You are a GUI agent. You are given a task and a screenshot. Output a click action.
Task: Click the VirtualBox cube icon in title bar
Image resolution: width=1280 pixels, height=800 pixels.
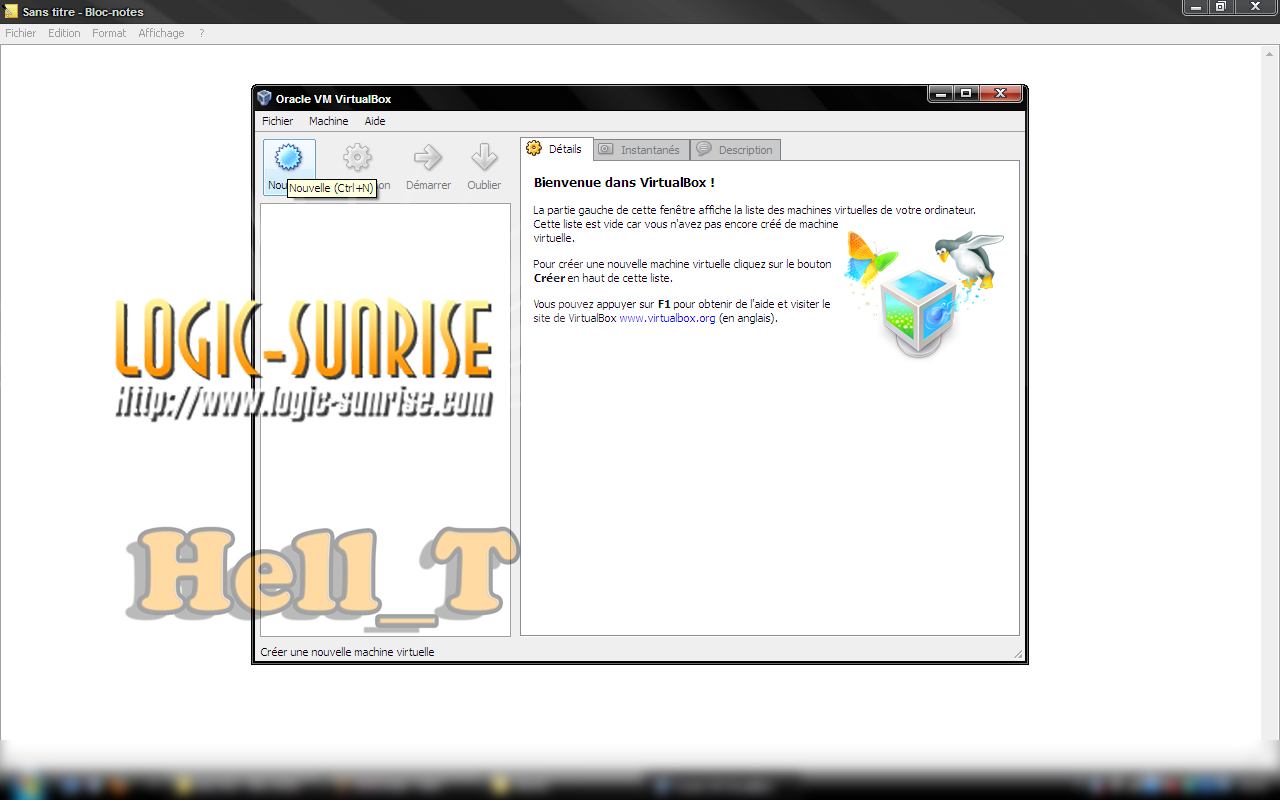point(264,98)
